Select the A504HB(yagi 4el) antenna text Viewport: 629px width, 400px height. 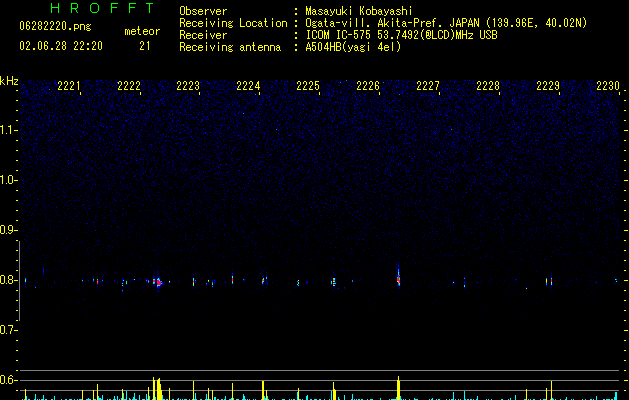click(x=353, y=47)
